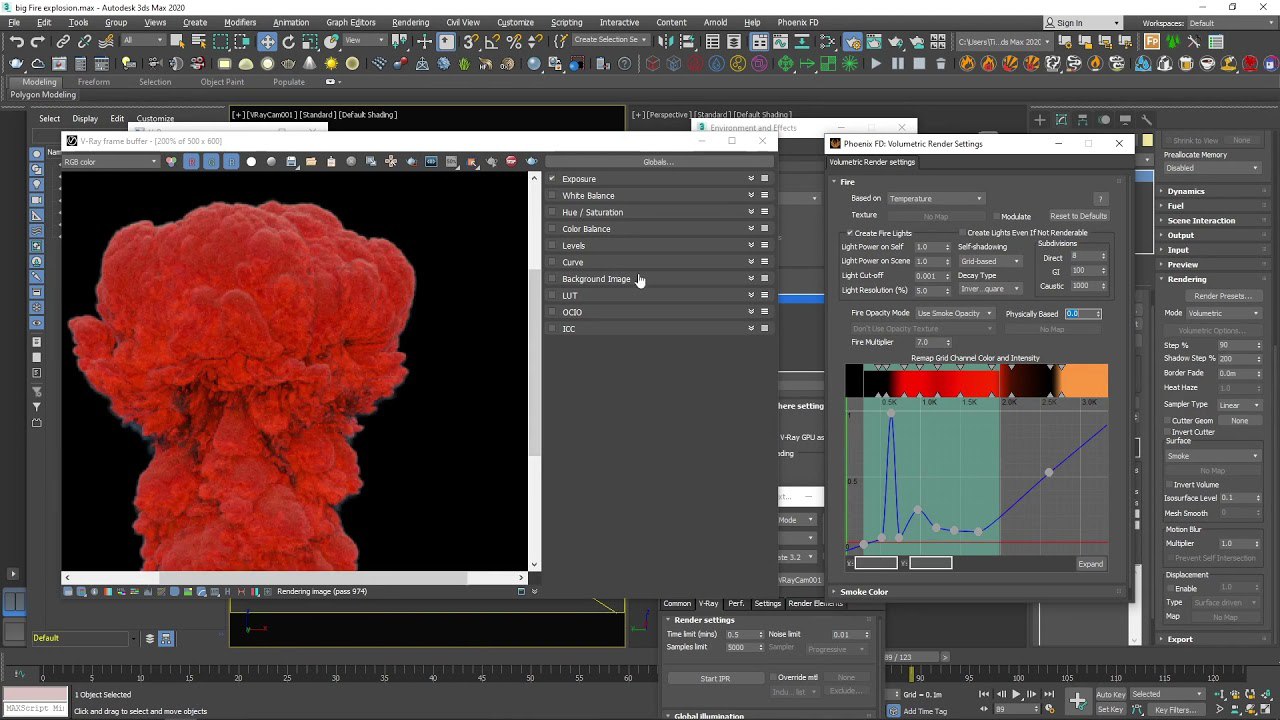
Task: Switch to the V-Ray render settings tab
Action: click(x=708, y=603)
